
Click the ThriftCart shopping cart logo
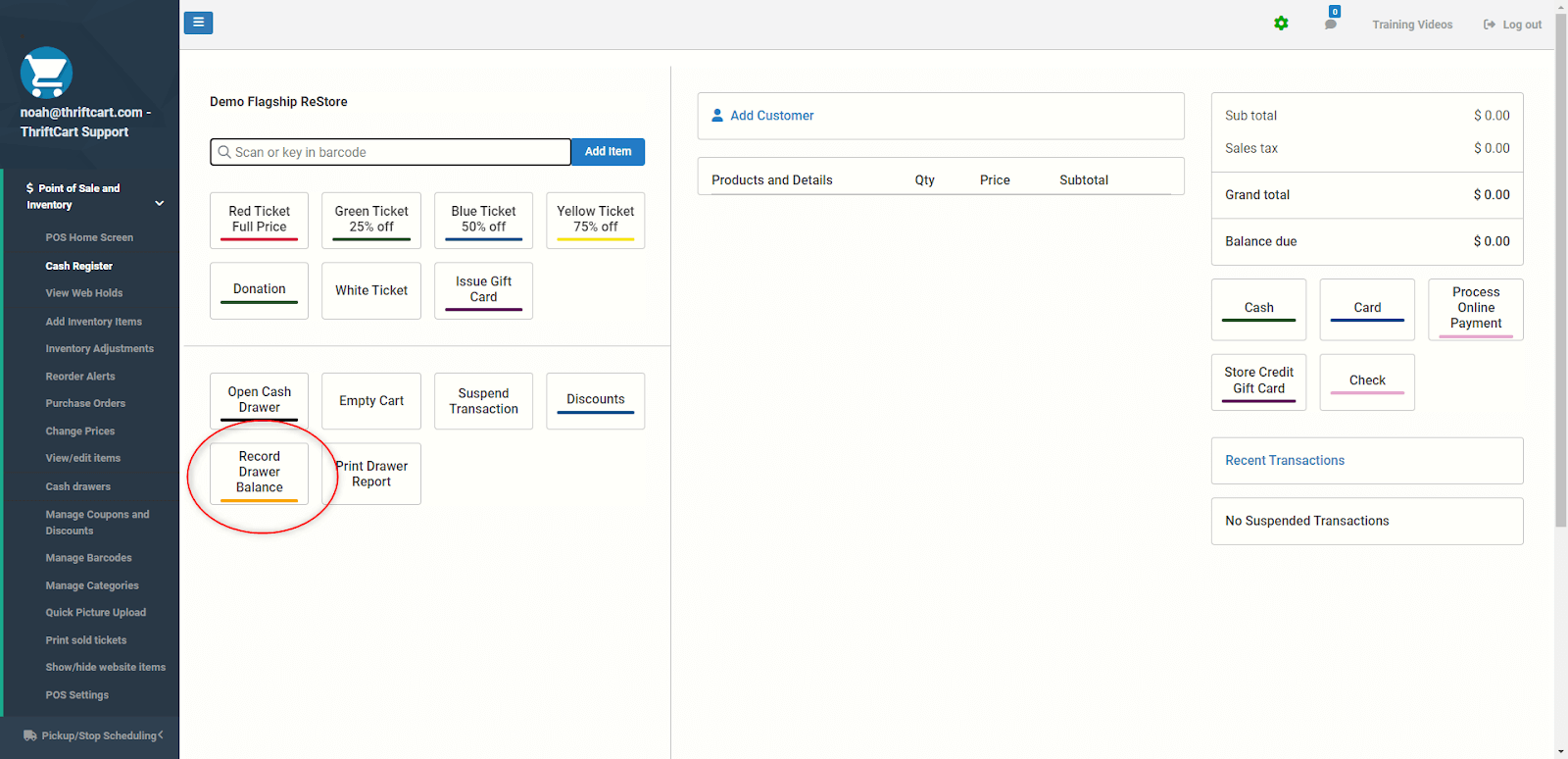click(46, 73)
